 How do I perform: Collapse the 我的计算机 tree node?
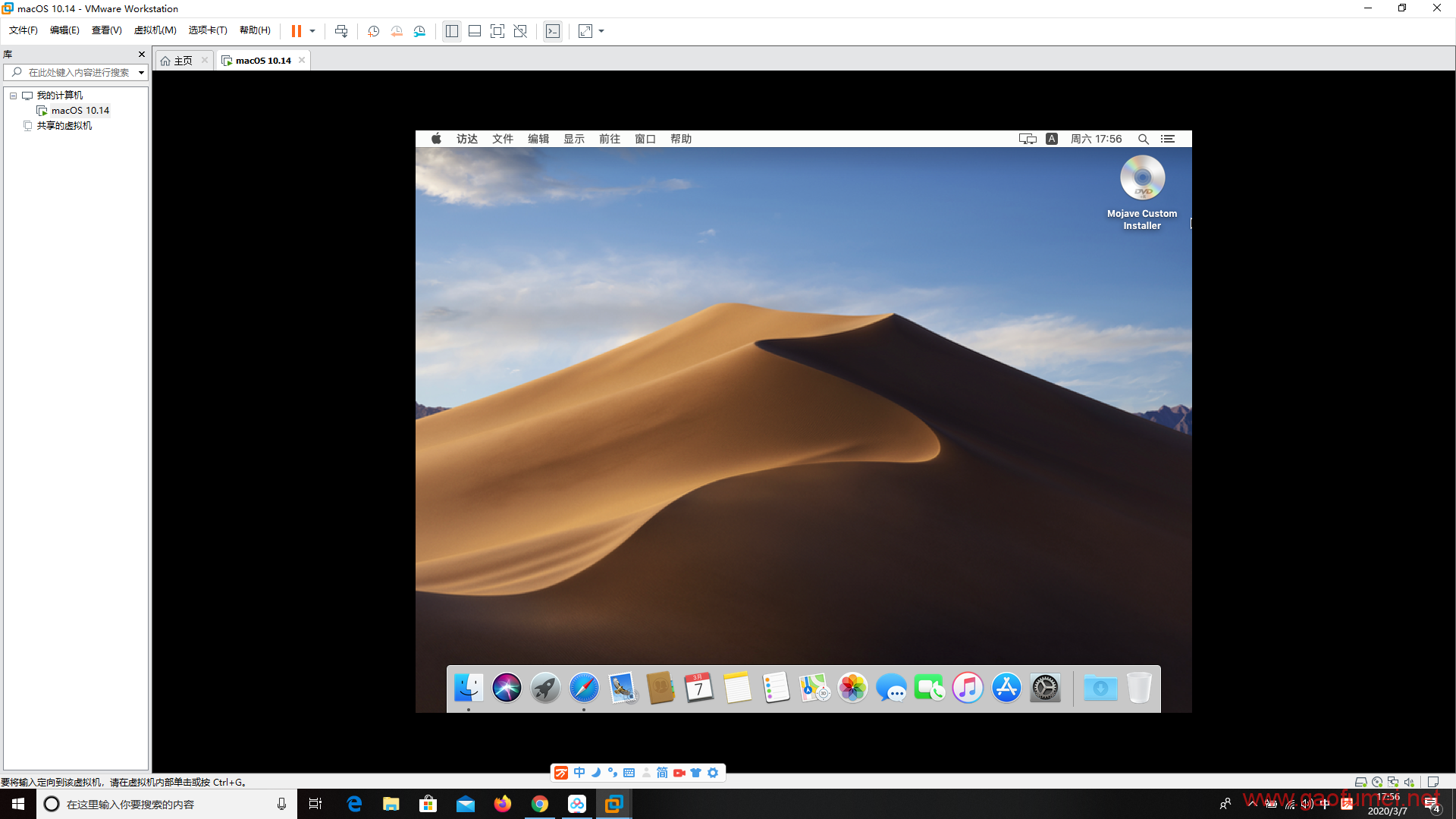(13, 96)
